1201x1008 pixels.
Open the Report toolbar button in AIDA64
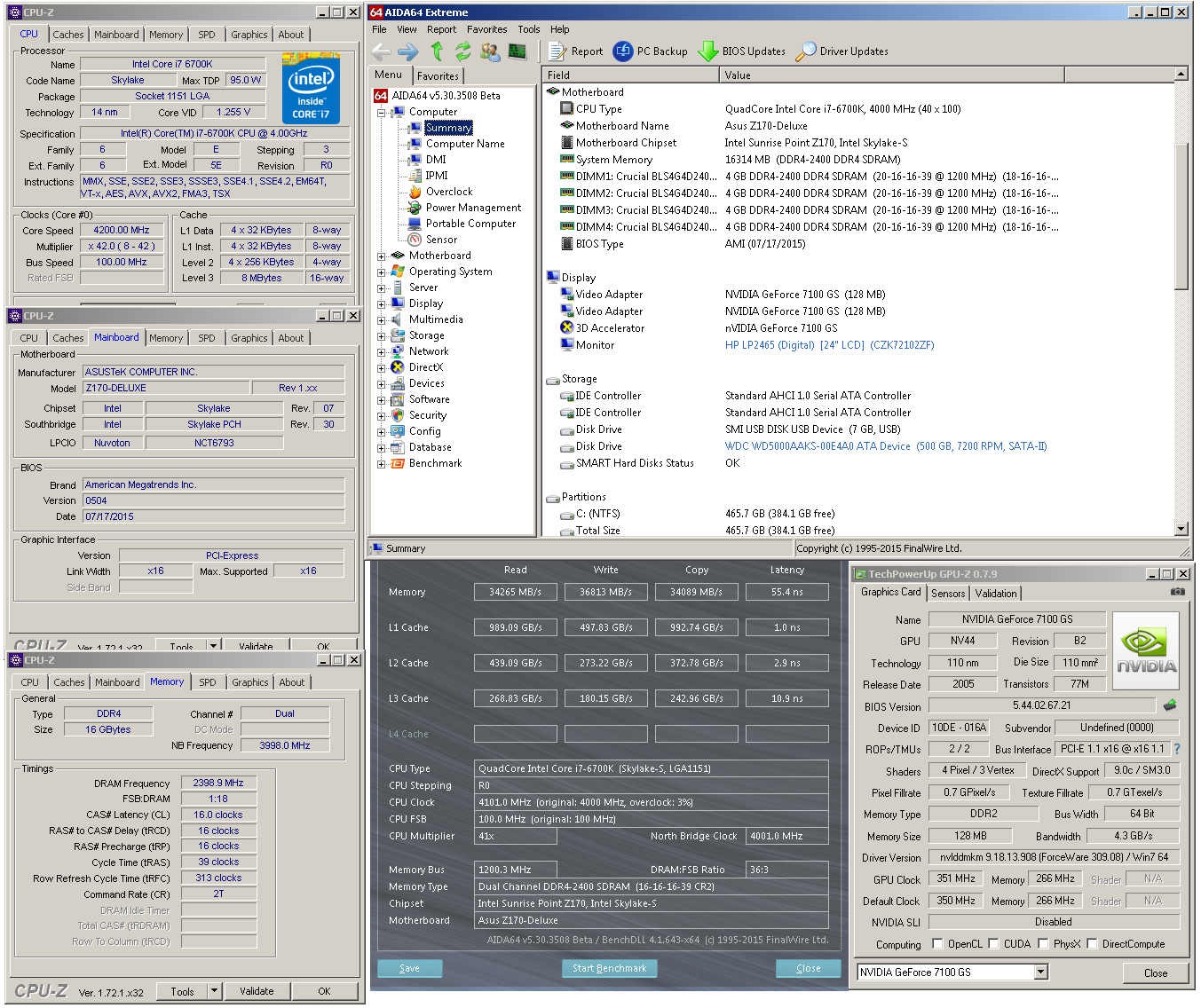tap(575, 51)
